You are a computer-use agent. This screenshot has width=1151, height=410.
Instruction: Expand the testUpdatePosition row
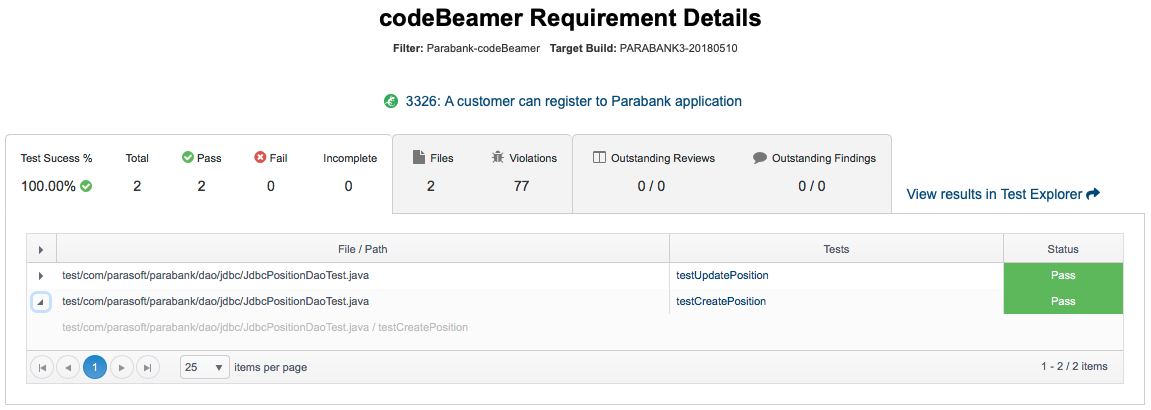pyautogui.click(x=41, y=276)
